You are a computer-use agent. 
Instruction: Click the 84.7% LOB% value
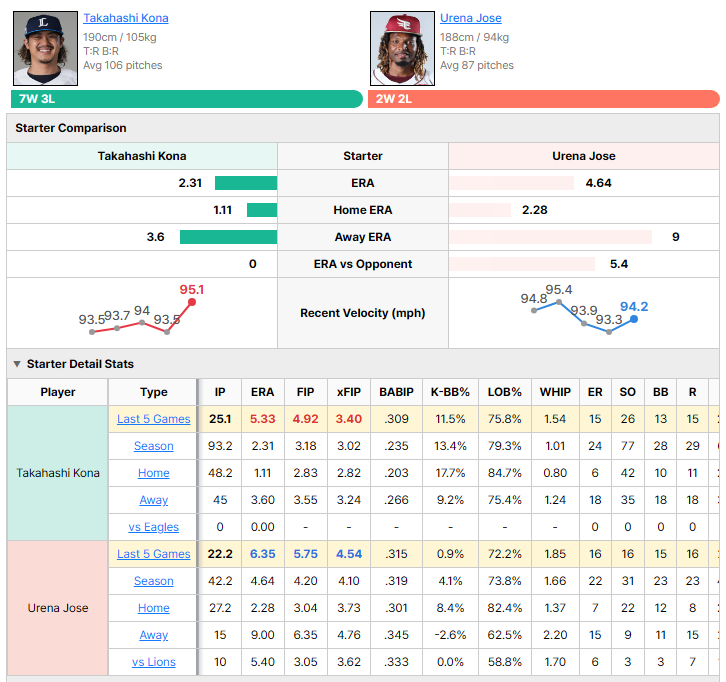505,473
